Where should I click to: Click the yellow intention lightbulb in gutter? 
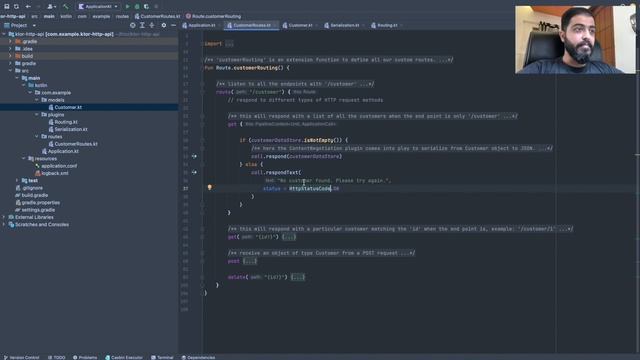(x=209, y=188)
